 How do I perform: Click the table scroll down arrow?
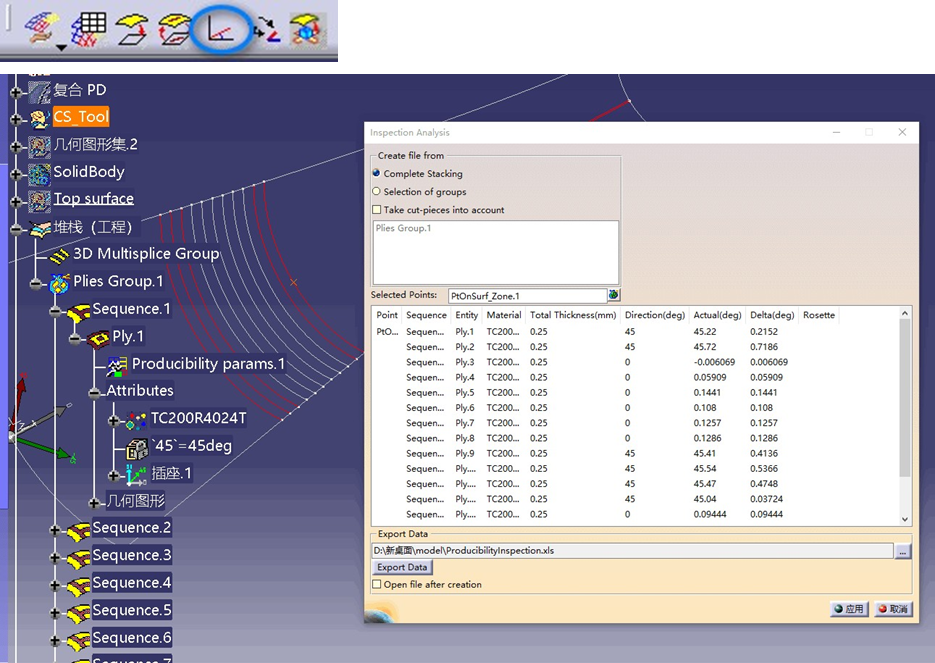click(x=905, y=519)
